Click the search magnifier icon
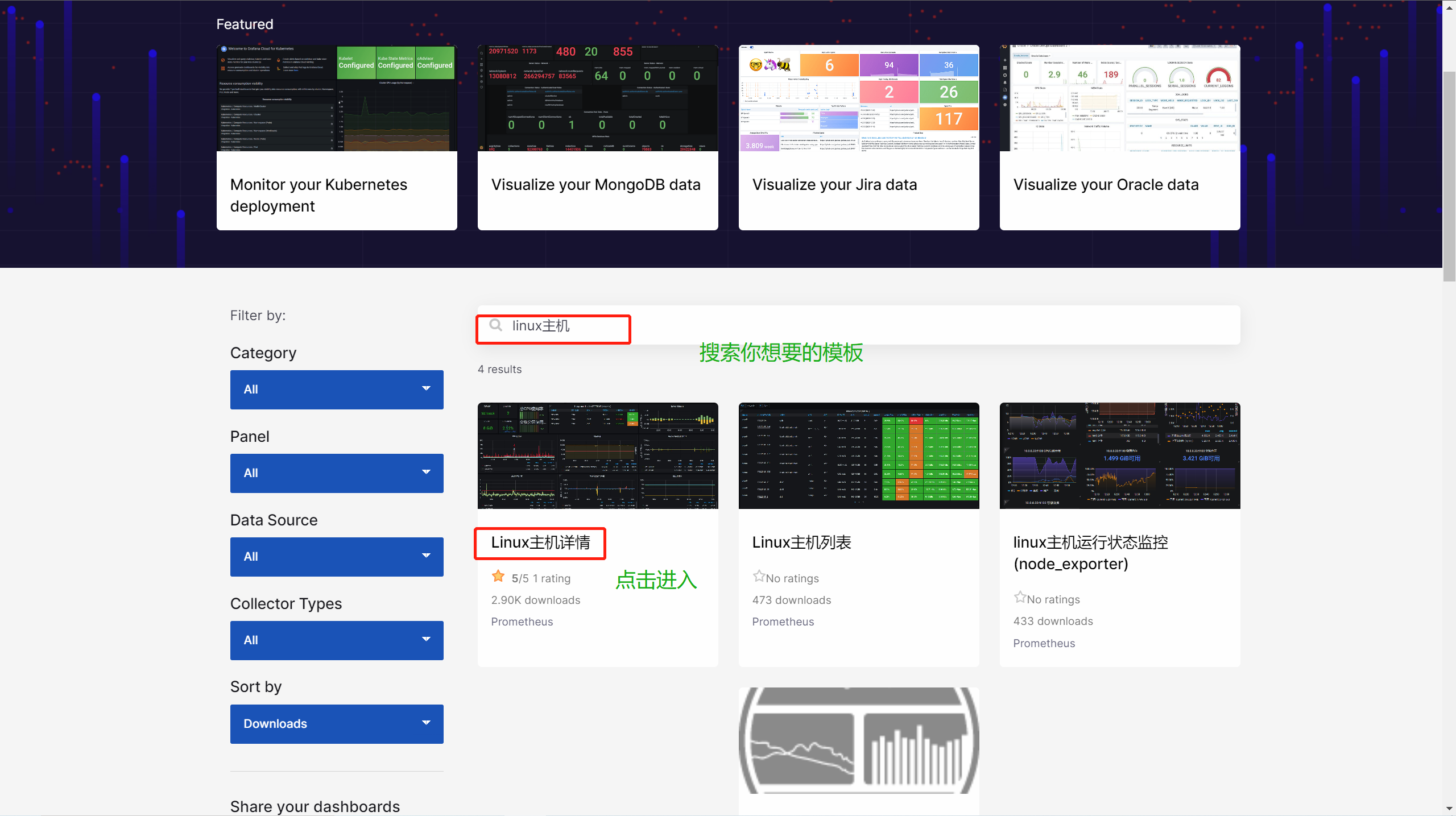This screenshot has height=816, width=1456. [x=495, y=325]
